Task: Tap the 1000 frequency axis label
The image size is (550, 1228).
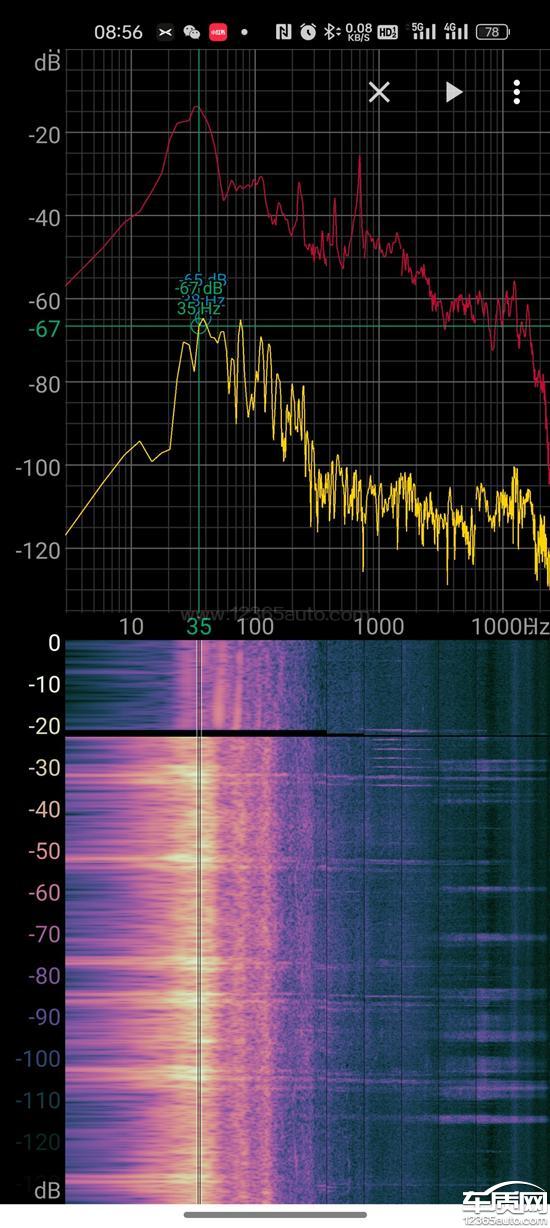Action: click(379, 627)
